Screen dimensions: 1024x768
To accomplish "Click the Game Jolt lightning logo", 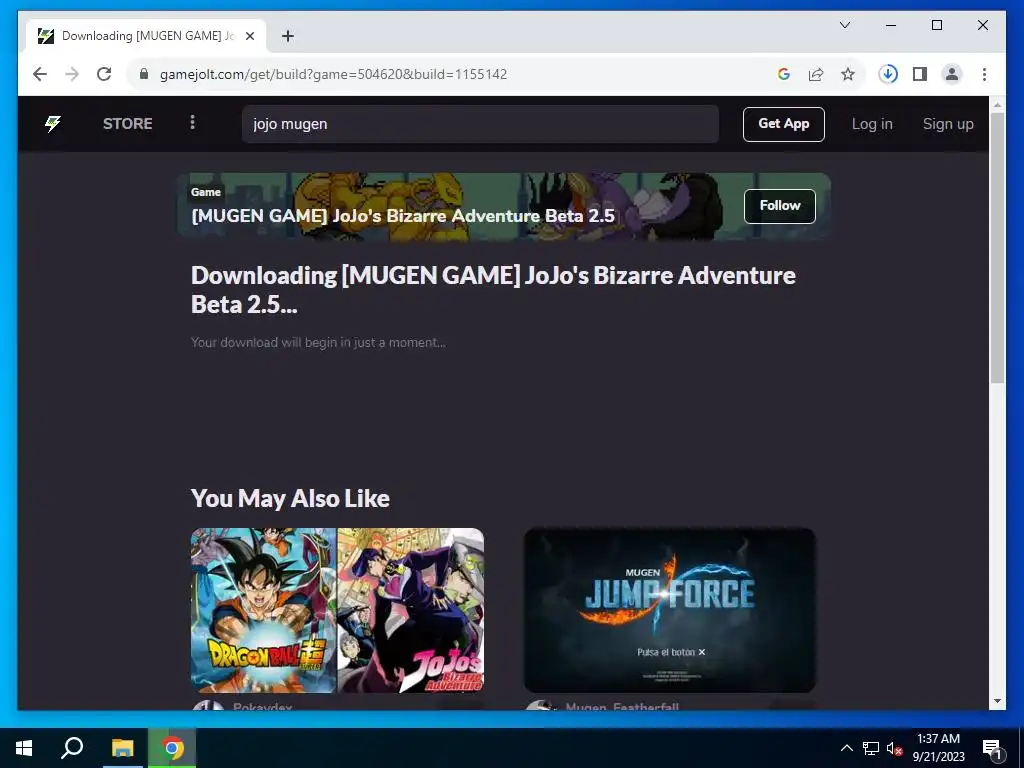I will 53,123.
